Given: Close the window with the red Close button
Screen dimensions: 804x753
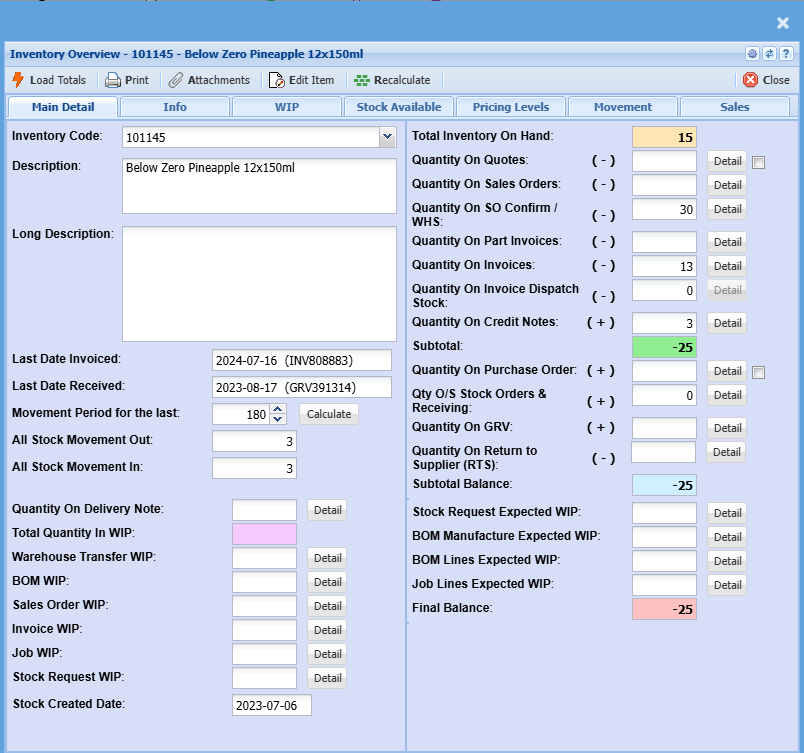Looking at the screenshot, I should (x=766, y=80).
